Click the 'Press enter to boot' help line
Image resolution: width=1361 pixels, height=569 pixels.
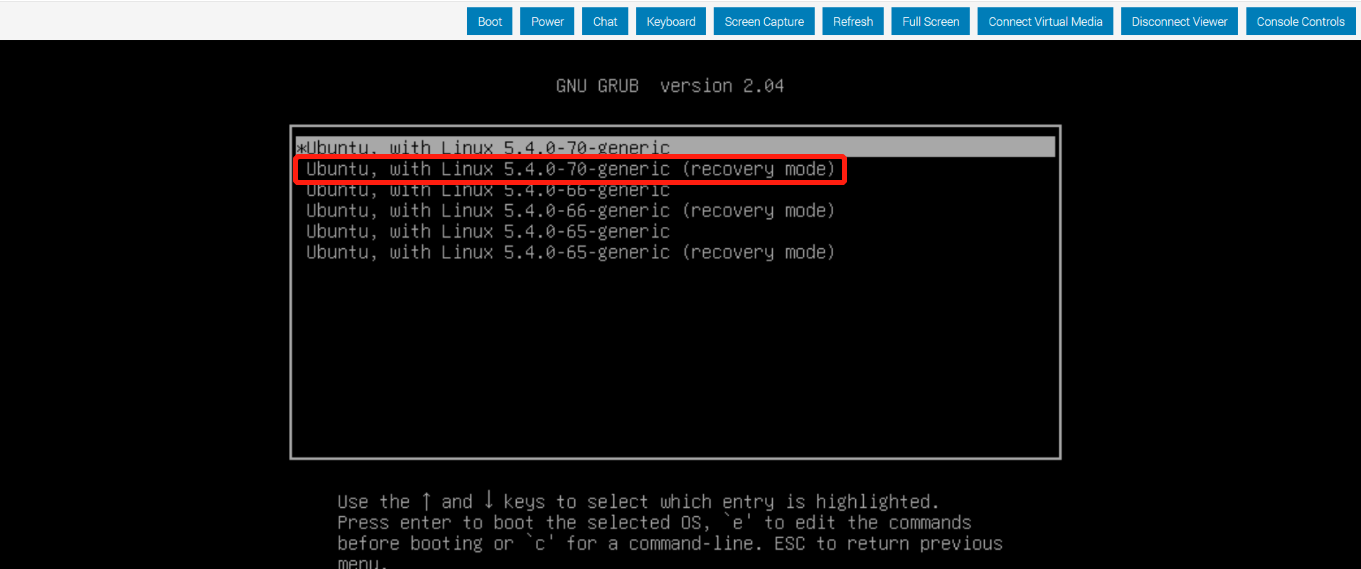tap(654, 523)
